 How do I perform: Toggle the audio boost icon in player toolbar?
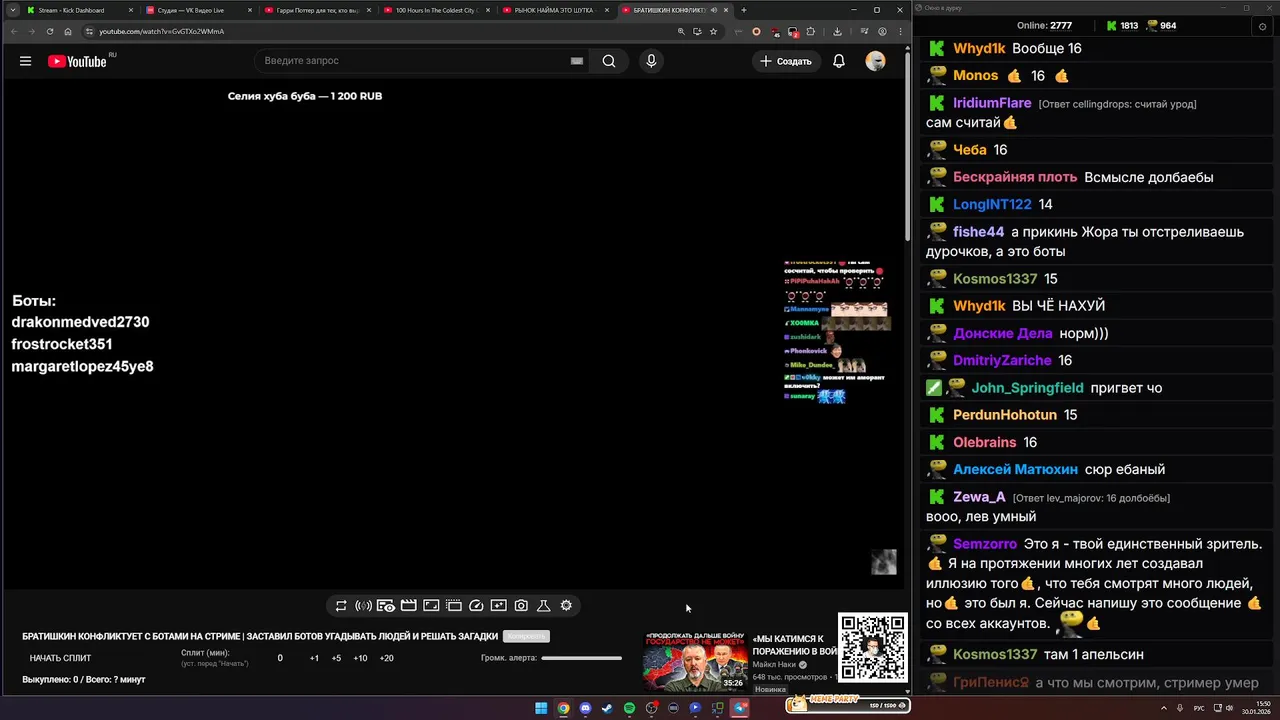[363, 606]
